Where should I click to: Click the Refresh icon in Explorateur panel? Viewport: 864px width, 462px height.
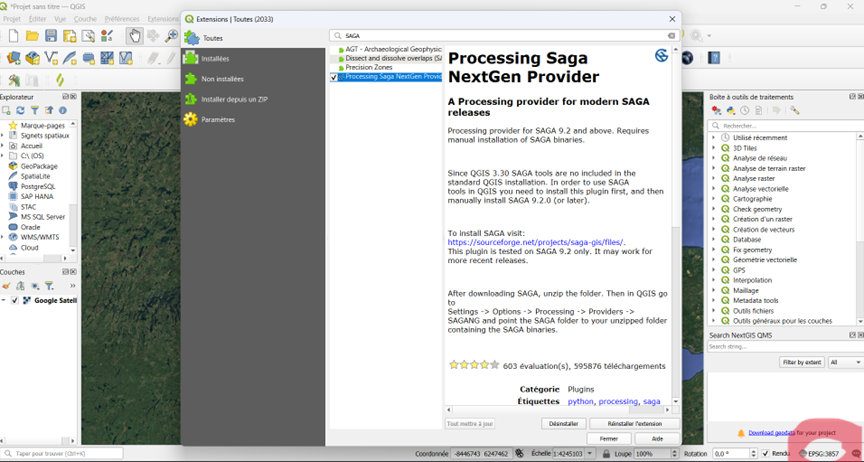20,110
